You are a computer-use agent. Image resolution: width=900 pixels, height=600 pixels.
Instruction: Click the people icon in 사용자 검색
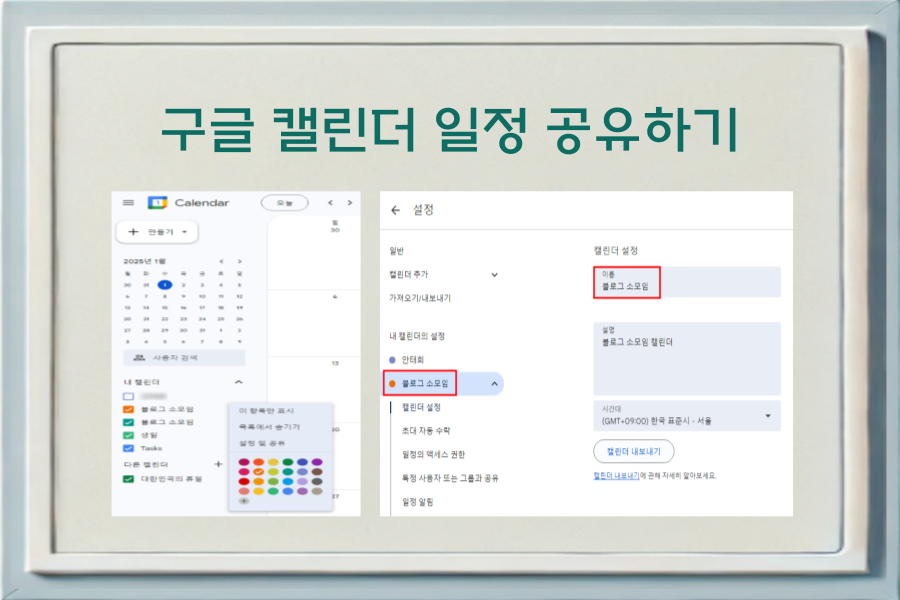[139, 358]
